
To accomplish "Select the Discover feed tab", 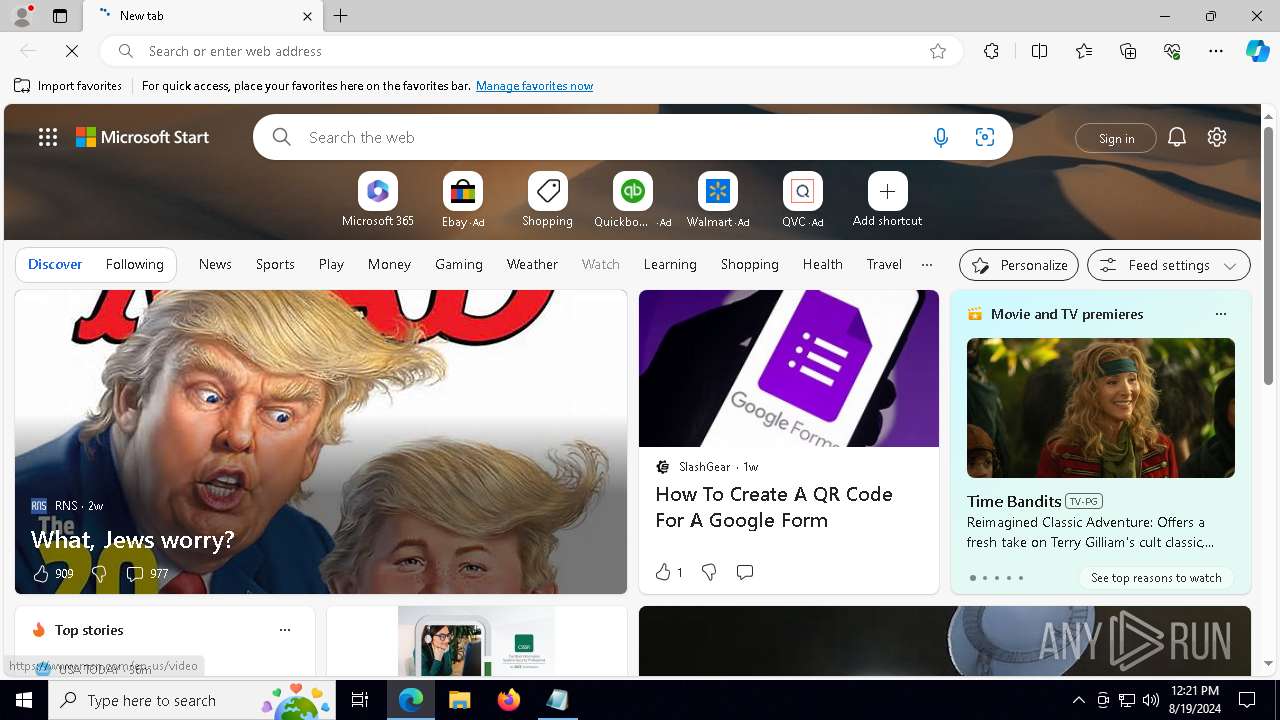I will 55,264.
